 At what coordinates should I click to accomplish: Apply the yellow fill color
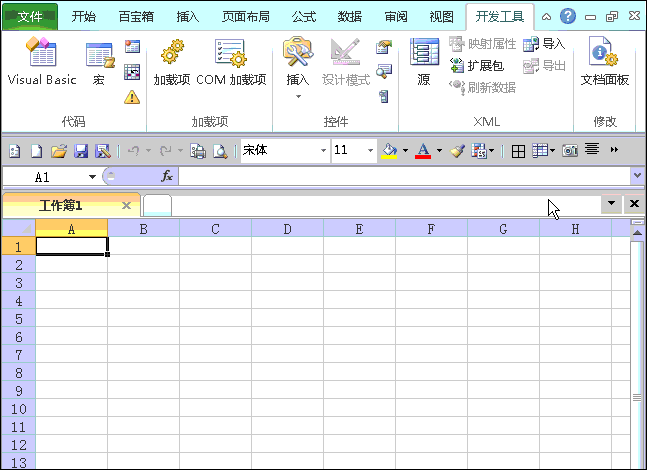(389, 151)
